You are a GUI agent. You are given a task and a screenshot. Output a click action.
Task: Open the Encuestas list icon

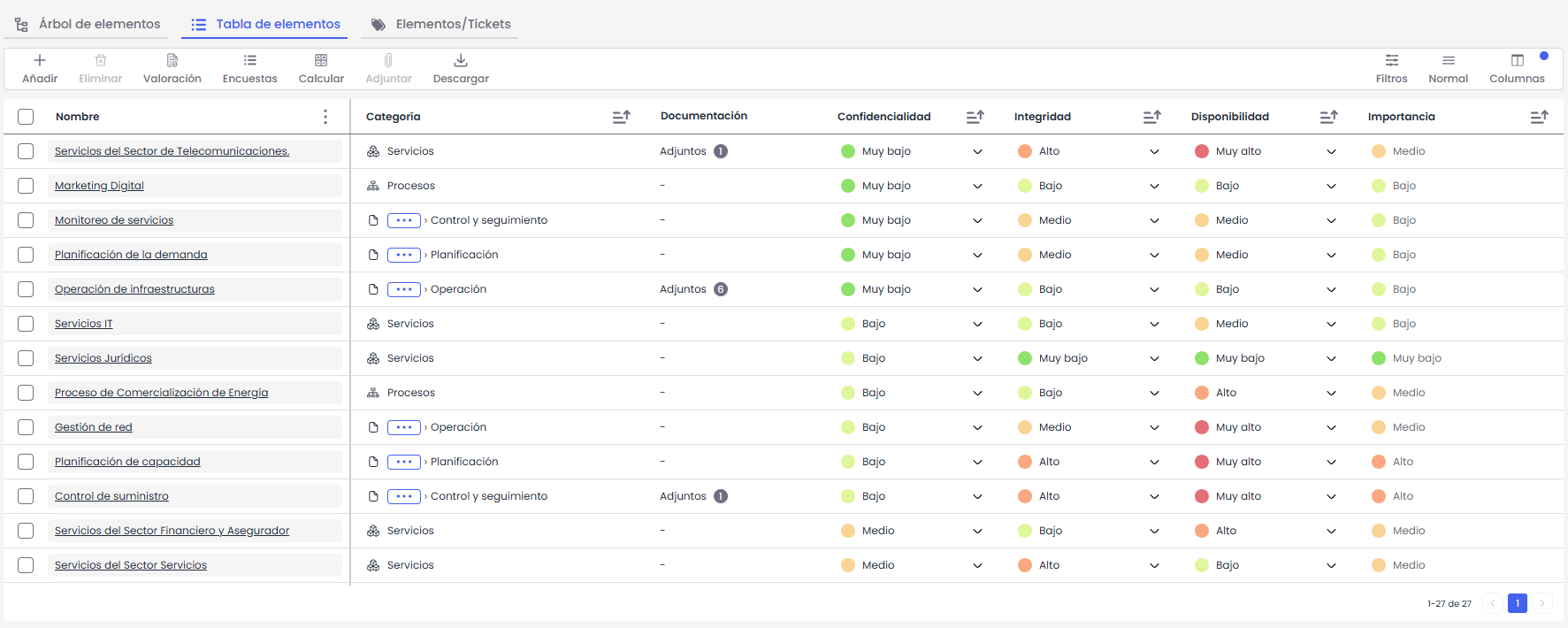pos(250,60)
